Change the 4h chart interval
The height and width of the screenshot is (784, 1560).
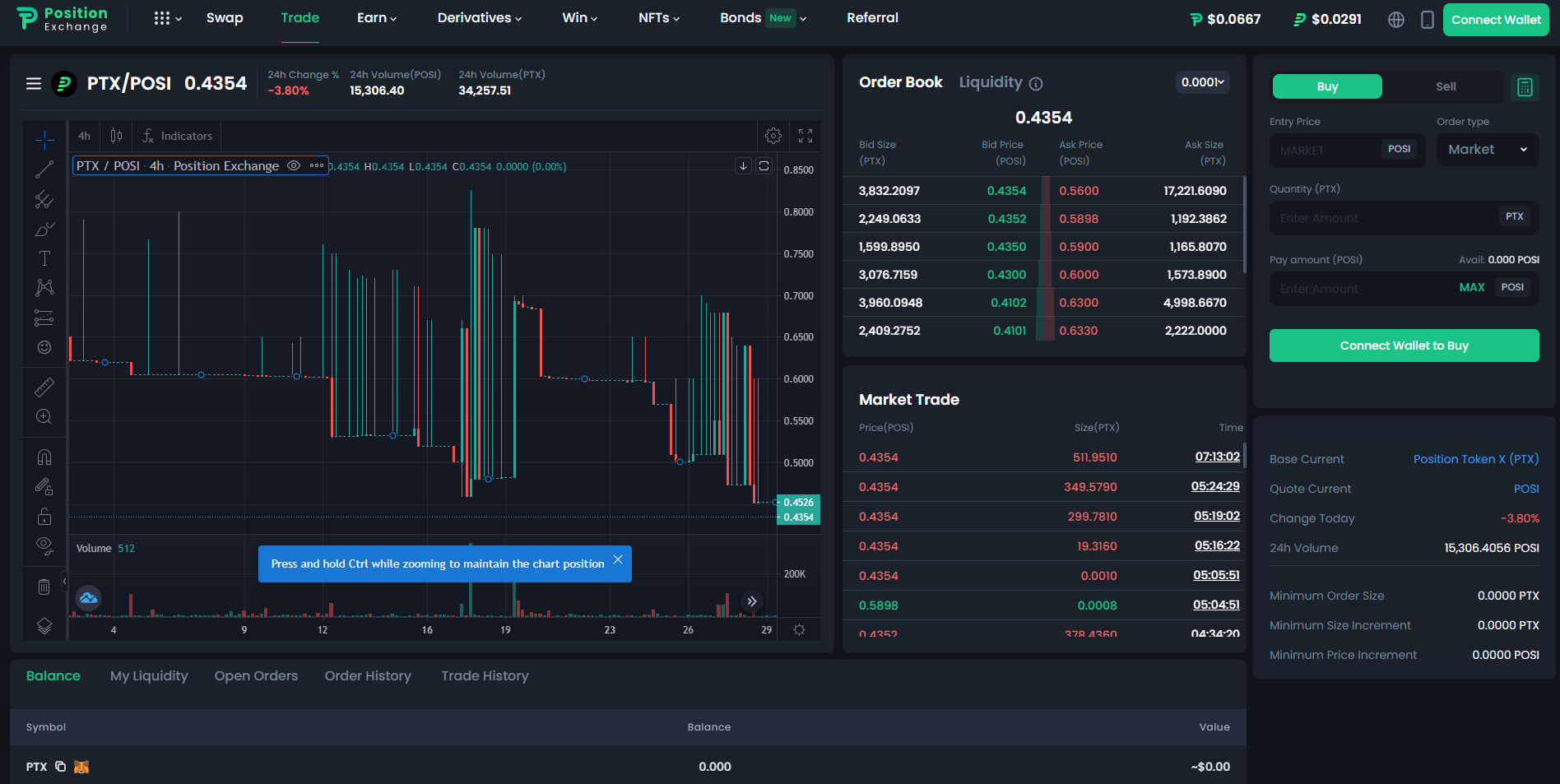85,136
